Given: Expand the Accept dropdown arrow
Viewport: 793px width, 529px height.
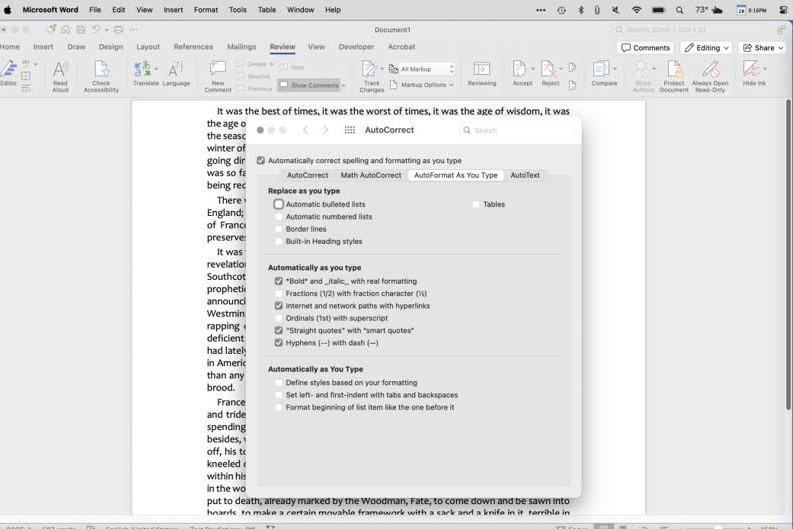Looking at the screenshot, I should coord(533,69).
